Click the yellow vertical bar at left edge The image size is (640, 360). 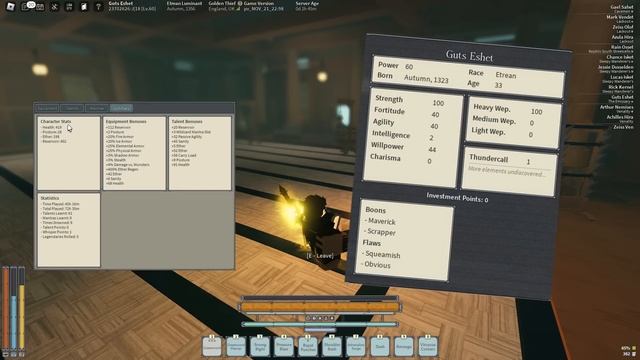[x=22, y=310]
